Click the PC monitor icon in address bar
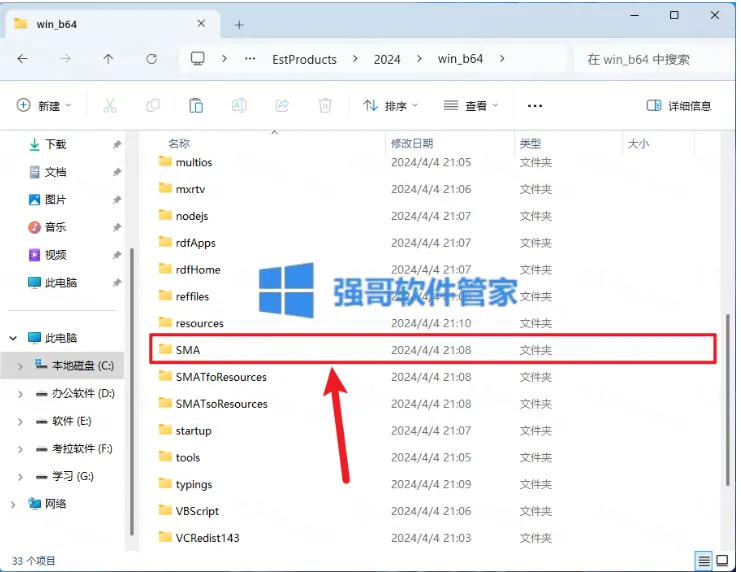The height and width of the screenshot is (572, 741). pos(198,59)
